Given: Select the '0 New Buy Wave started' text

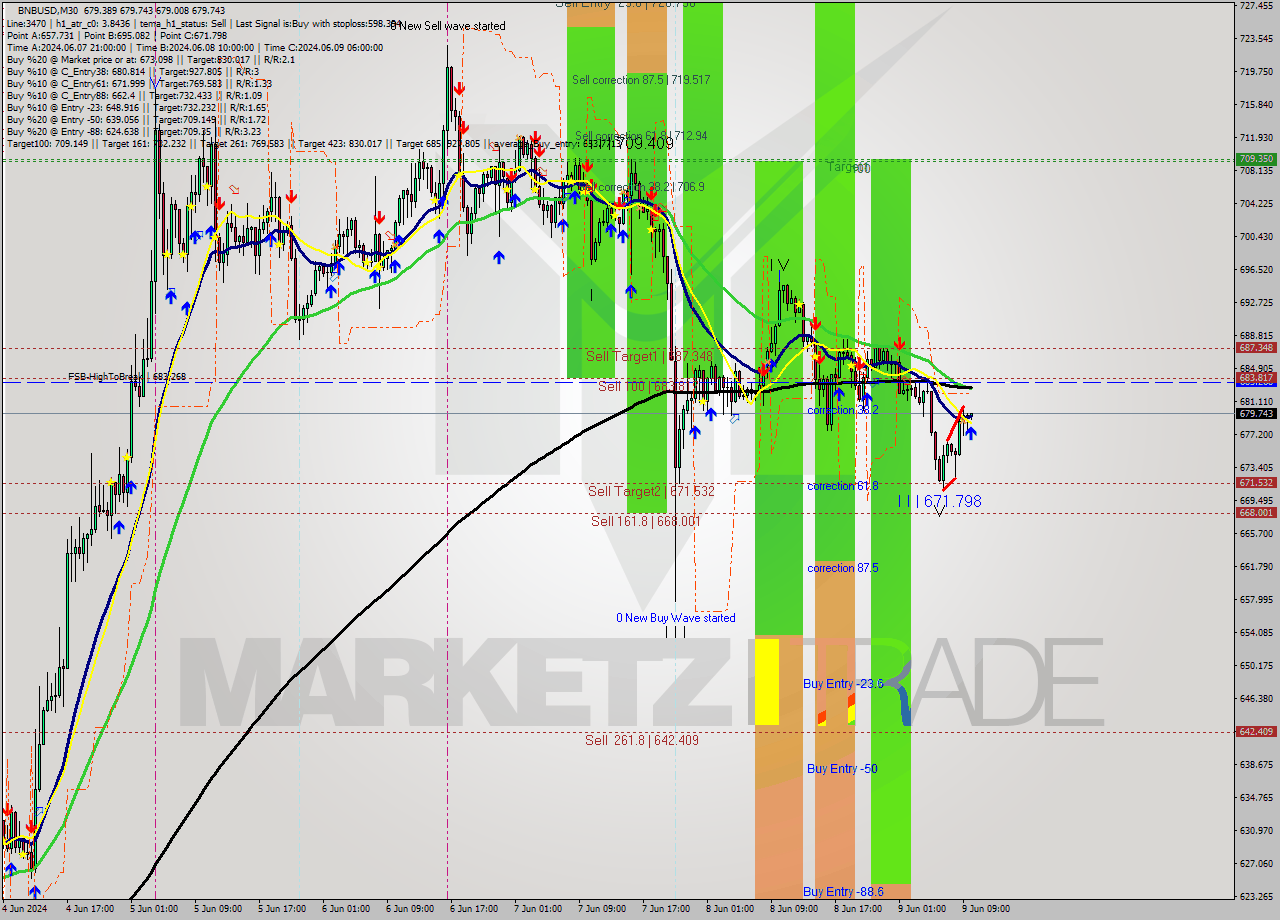Looking at the screenshot, I should click(x=676, y=618).
